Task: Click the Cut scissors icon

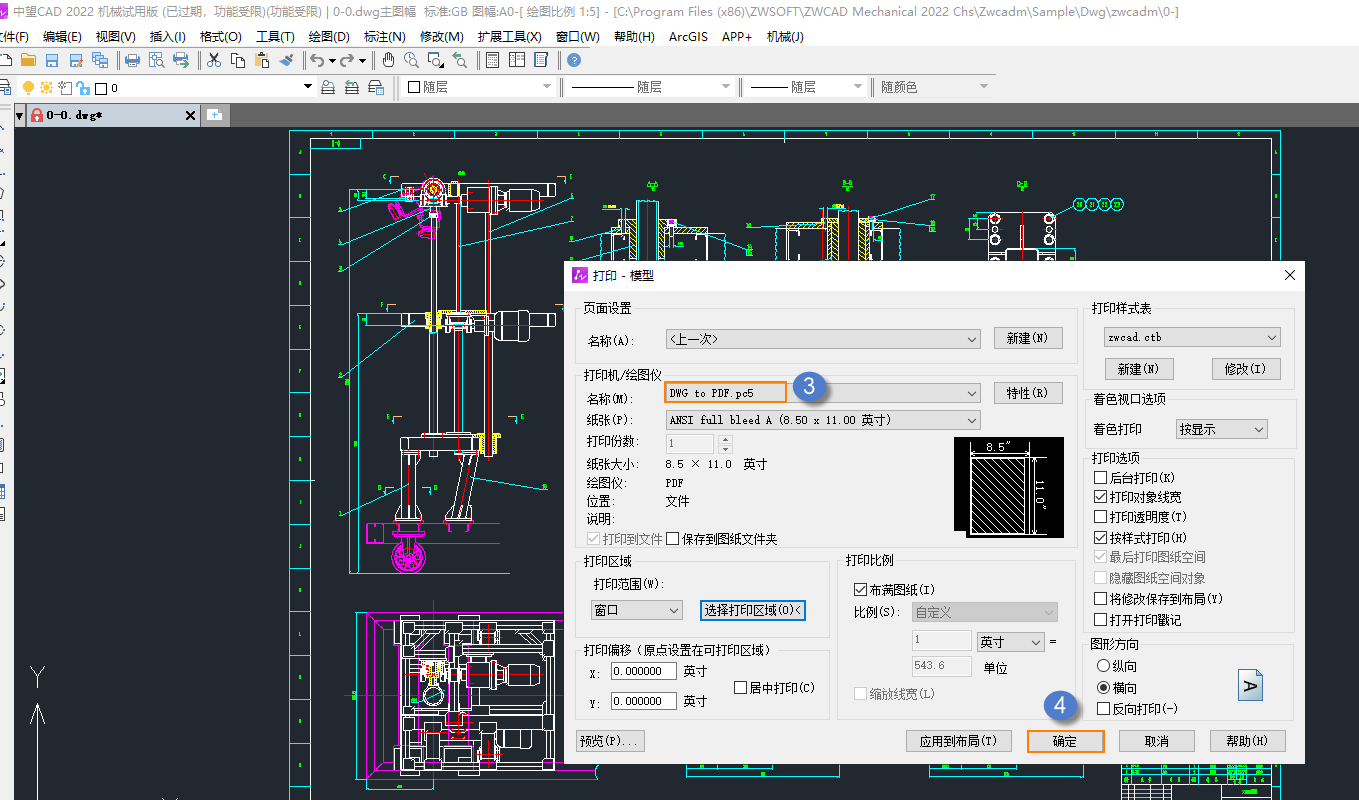Action: (x=214, y=60)
